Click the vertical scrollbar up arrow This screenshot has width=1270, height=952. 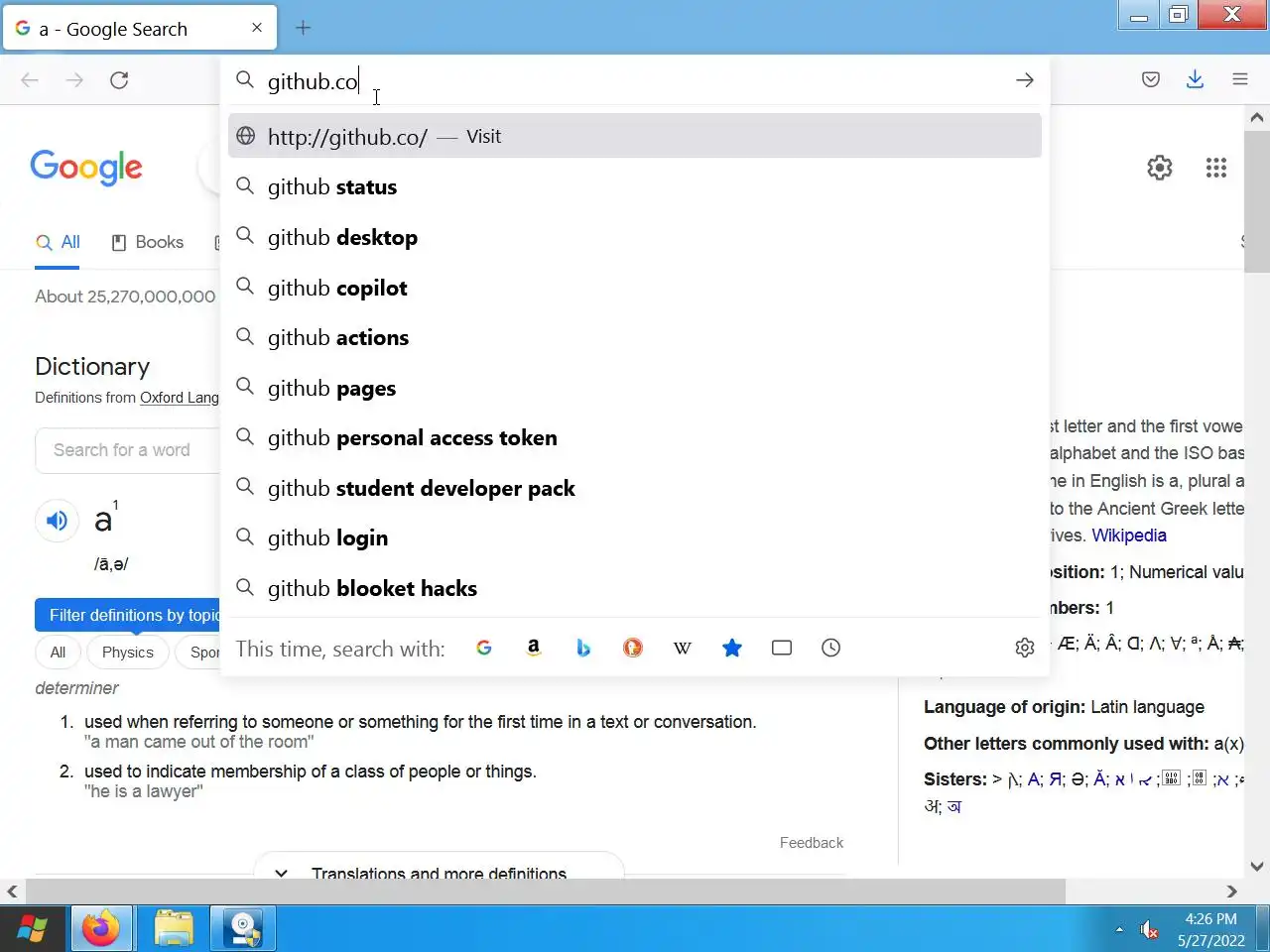coord(1257,117)
